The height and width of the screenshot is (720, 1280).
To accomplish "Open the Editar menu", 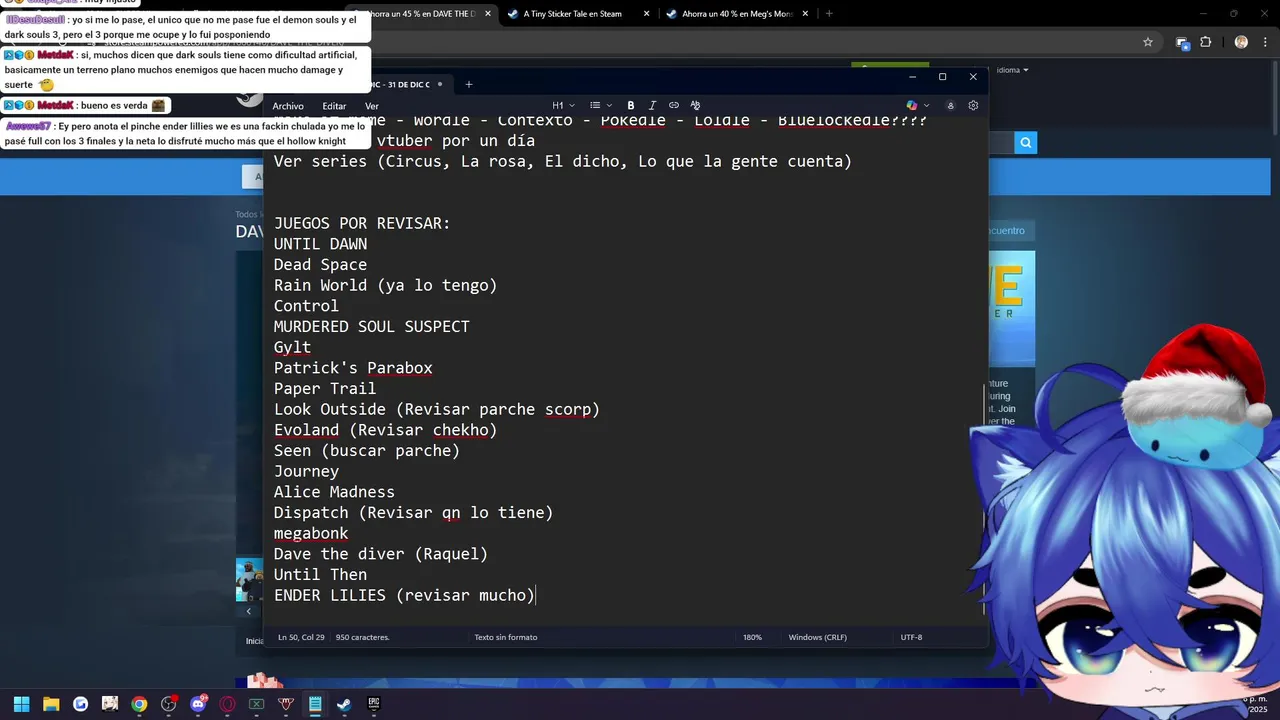I will pos(334,106).
